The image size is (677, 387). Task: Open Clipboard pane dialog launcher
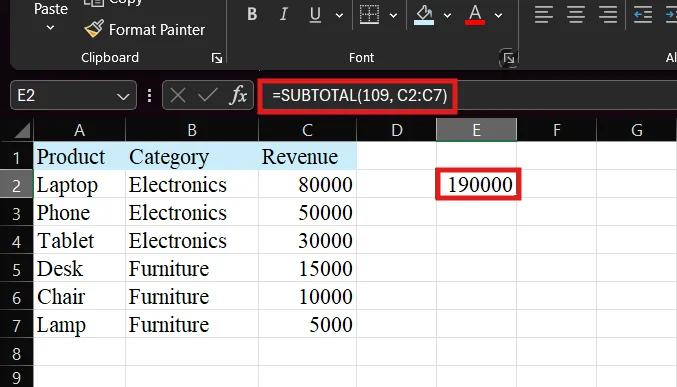point(217,58)
